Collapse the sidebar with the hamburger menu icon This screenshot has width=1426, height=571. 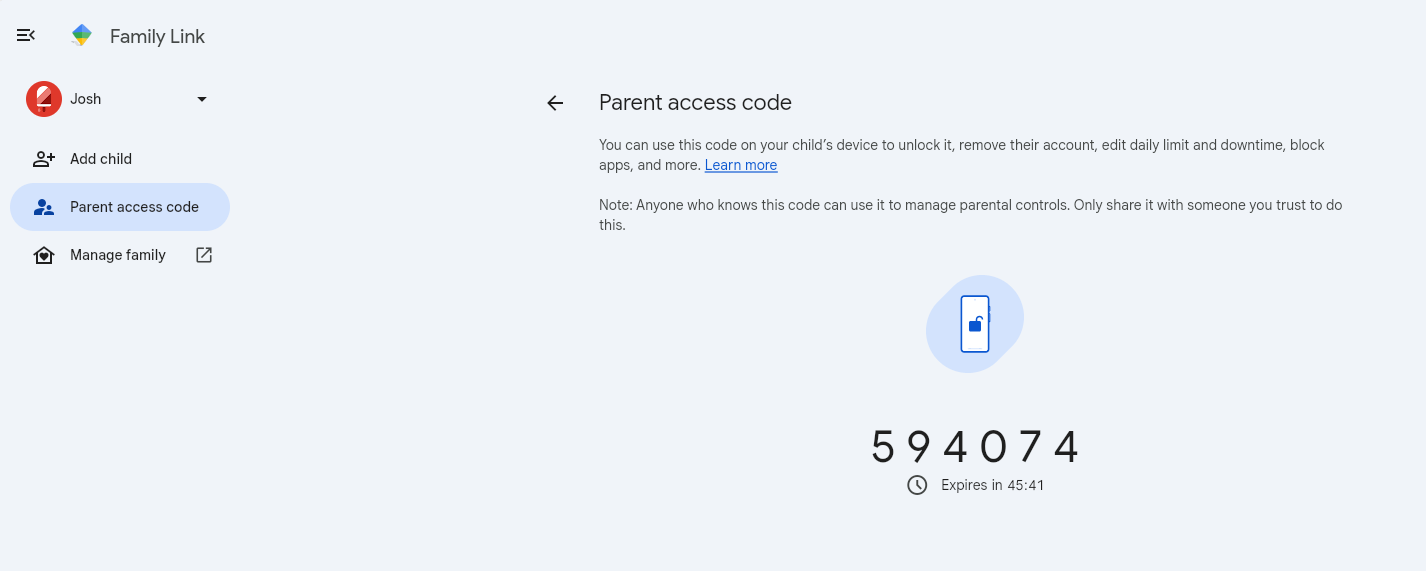pos(26,35)
